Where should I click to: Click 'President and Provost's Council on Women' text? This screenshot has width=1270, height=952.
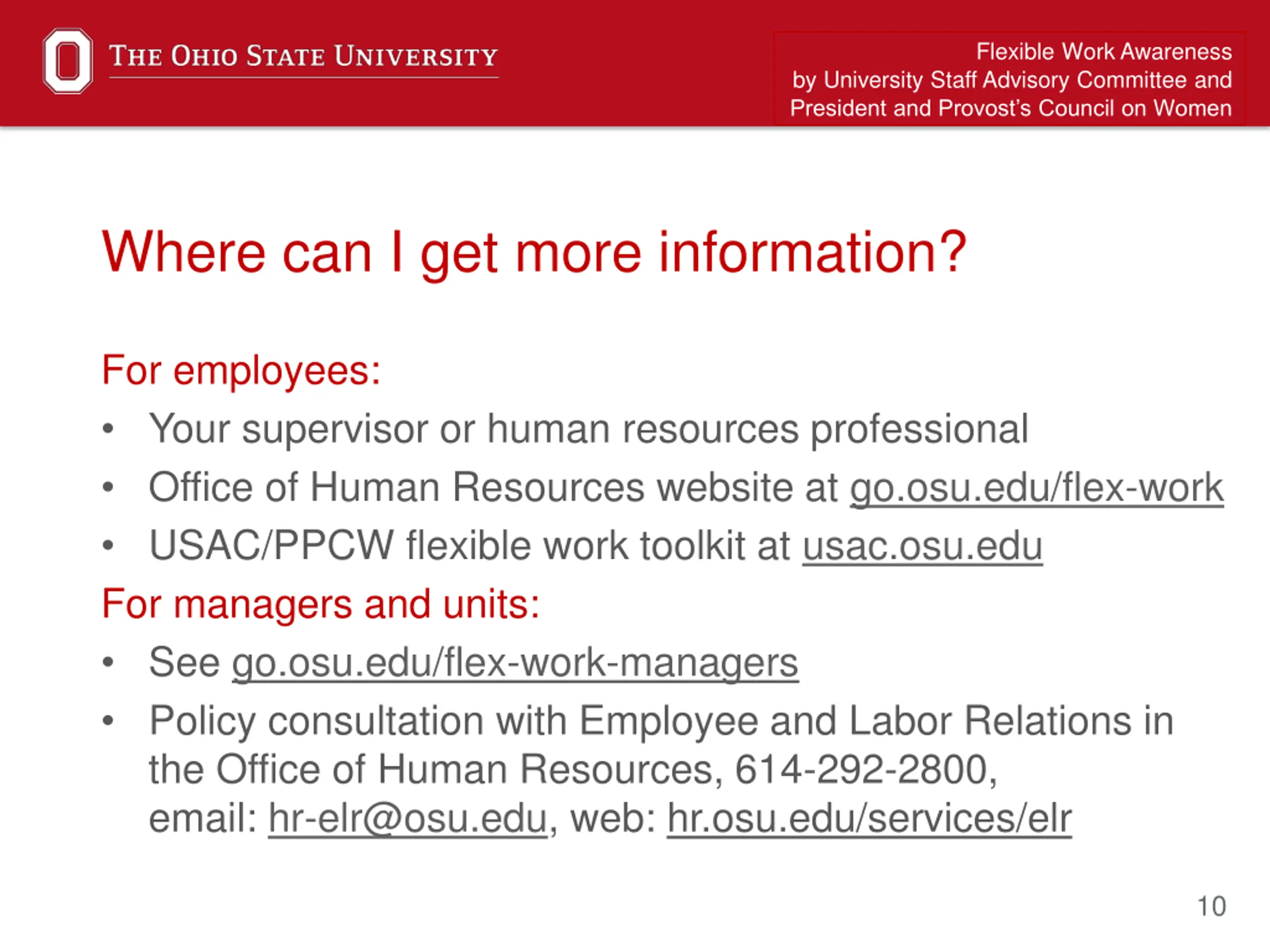[x=1011, y=108]
